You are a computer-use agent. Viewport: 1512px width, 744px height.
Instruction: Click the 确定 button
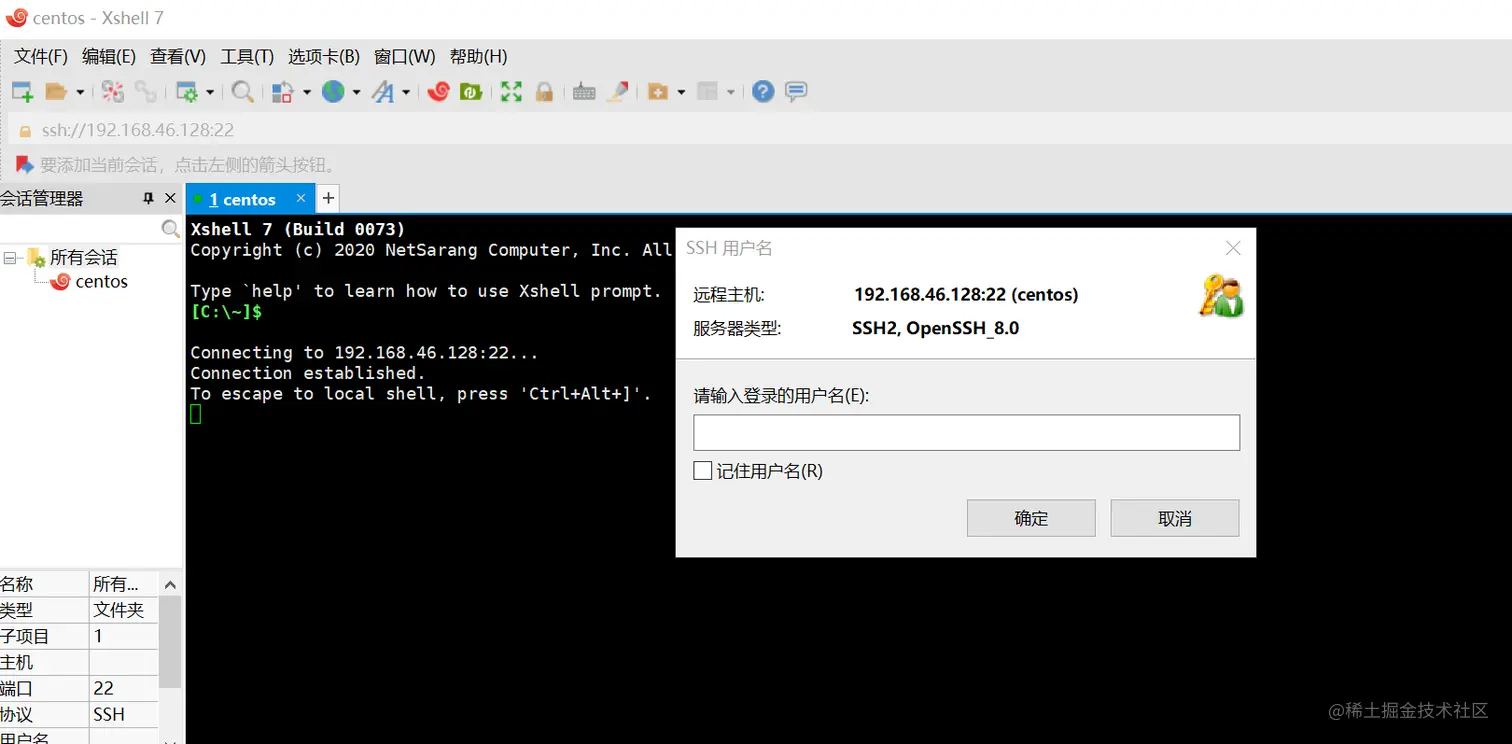click(1031, 518)
